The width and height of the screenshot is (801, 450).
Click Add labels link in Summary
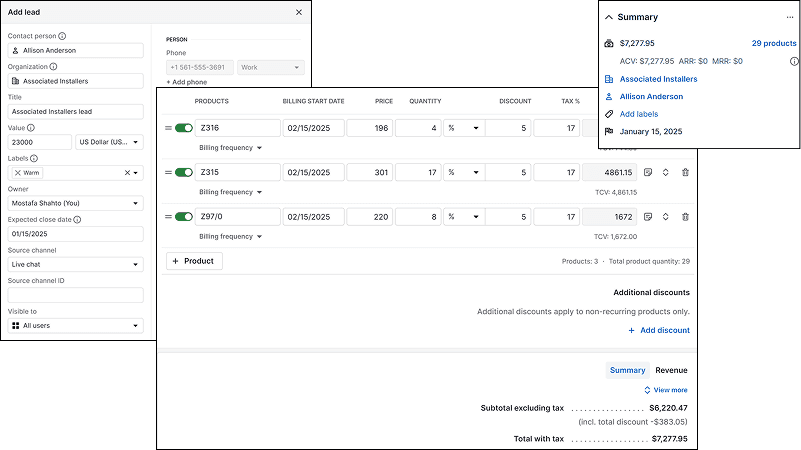pos(639,114)
